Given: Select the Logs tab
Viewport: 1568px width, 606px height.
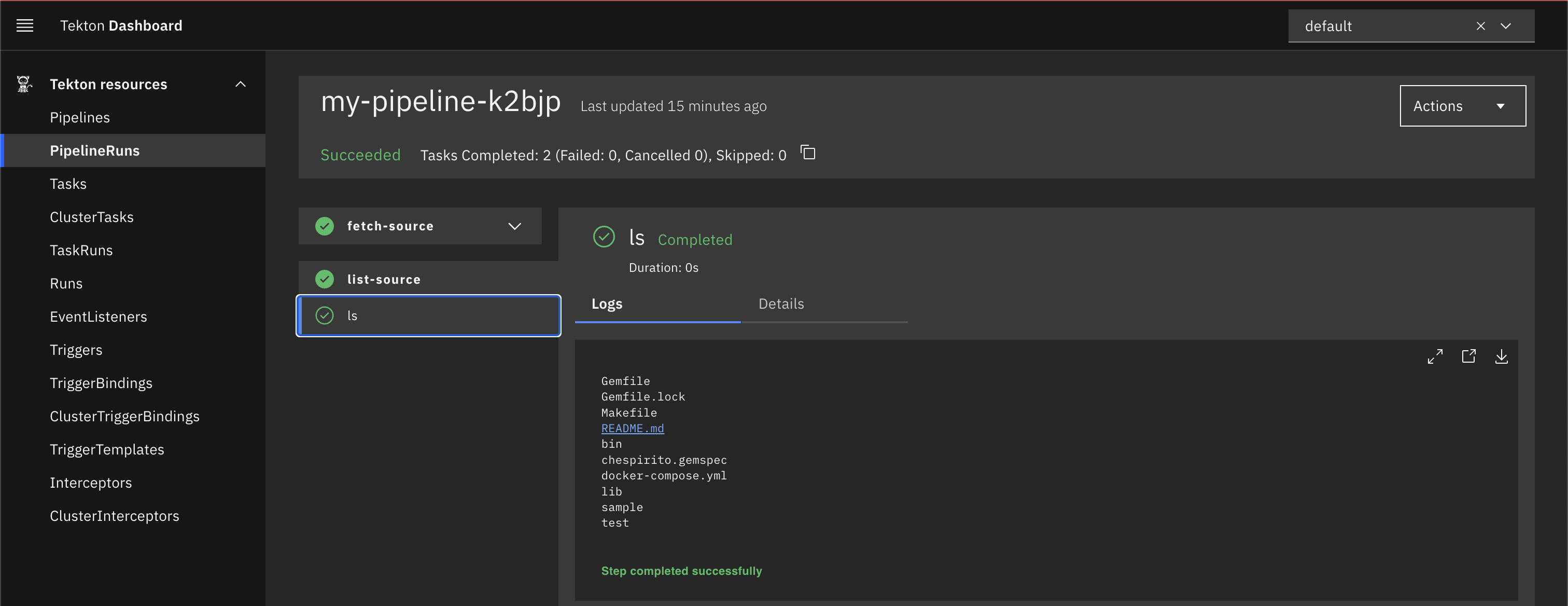Looking at the screenshot, I should coord(607,304).
